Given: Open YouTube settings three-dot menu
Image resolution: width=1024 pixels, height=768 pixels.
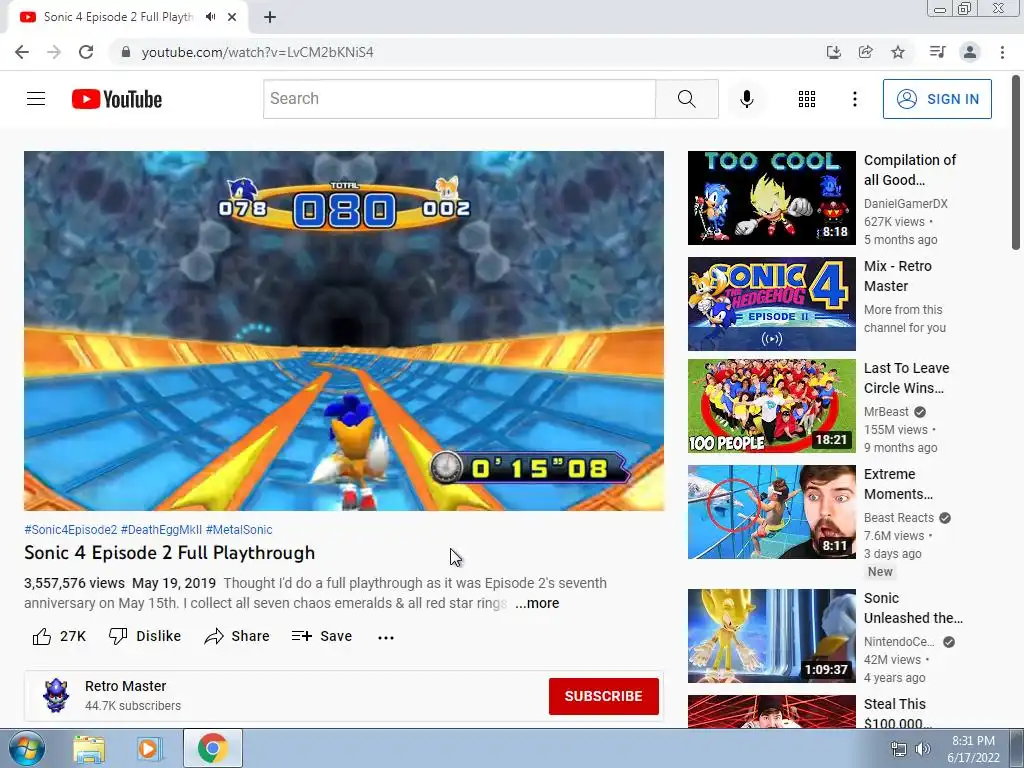Looking at the screenshot, I should tap(854, 99).
